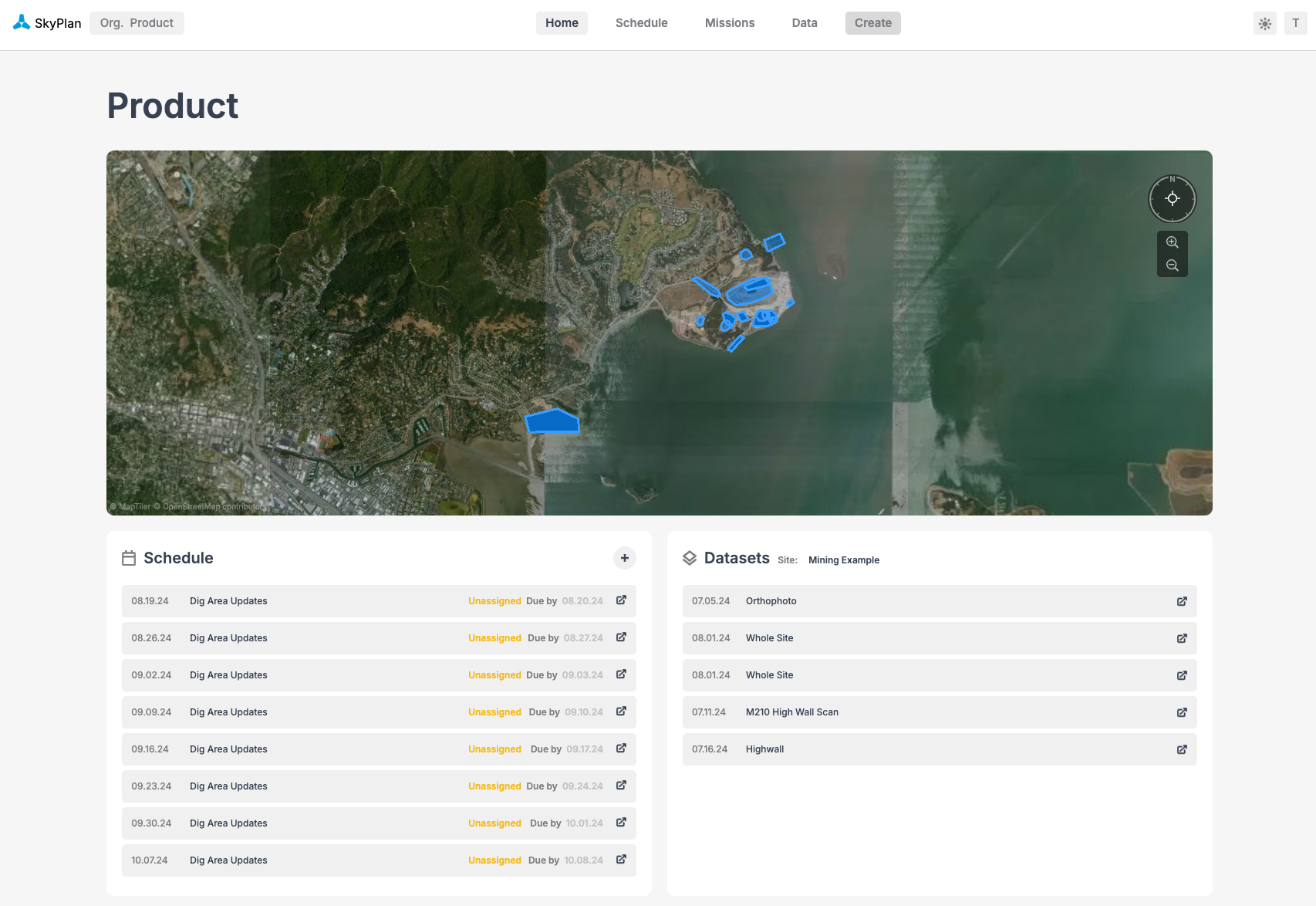This screenshot has height=906, width=1316.
Task: Open external link for 08.19.24 Dig Area Updates
Action: [x=621, y=600]
